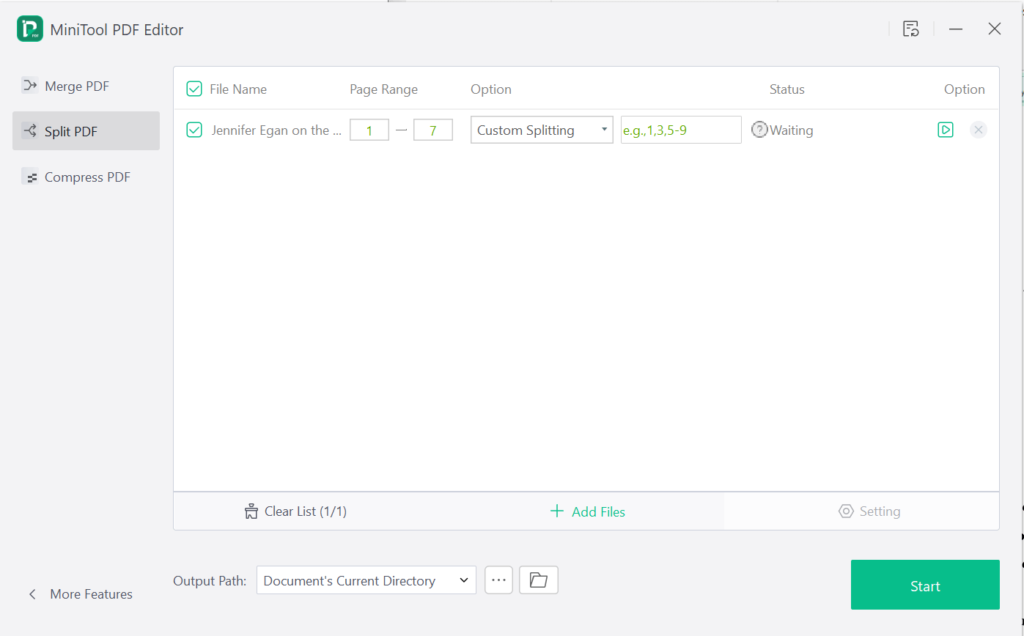Click the Start button
Viewport: 1024px width, 636px height.
[925, 585]
